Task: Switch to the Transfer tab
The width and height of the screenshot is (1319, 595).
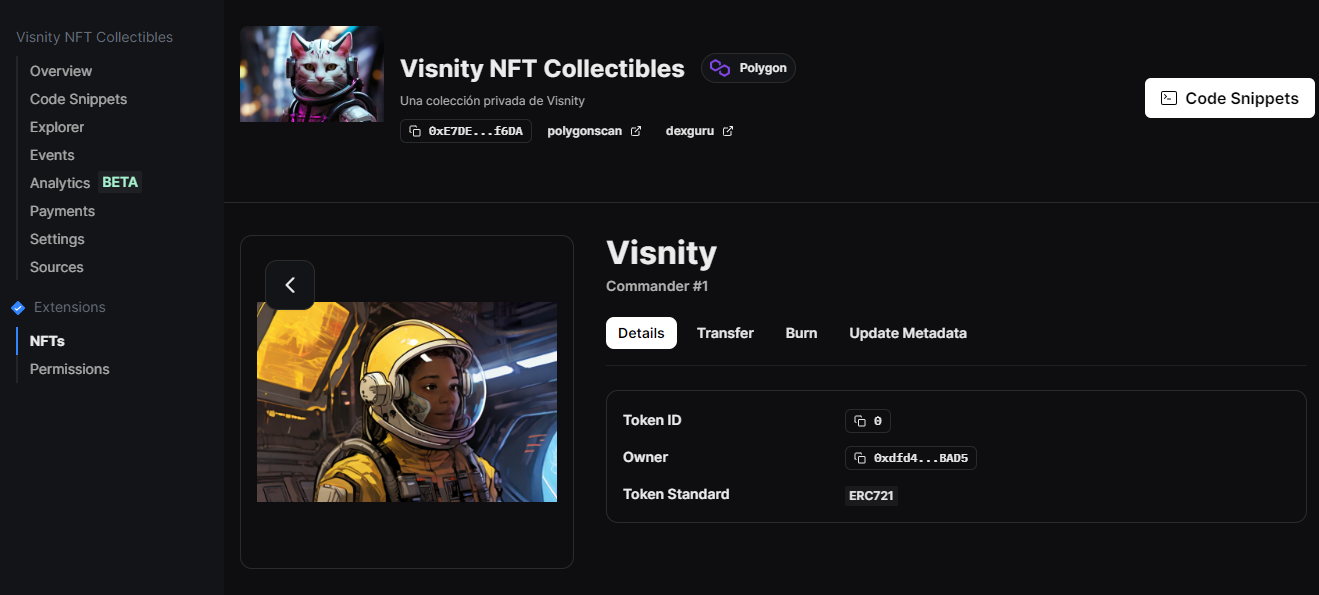Action: pyautogui.click(x=725, y=333)
